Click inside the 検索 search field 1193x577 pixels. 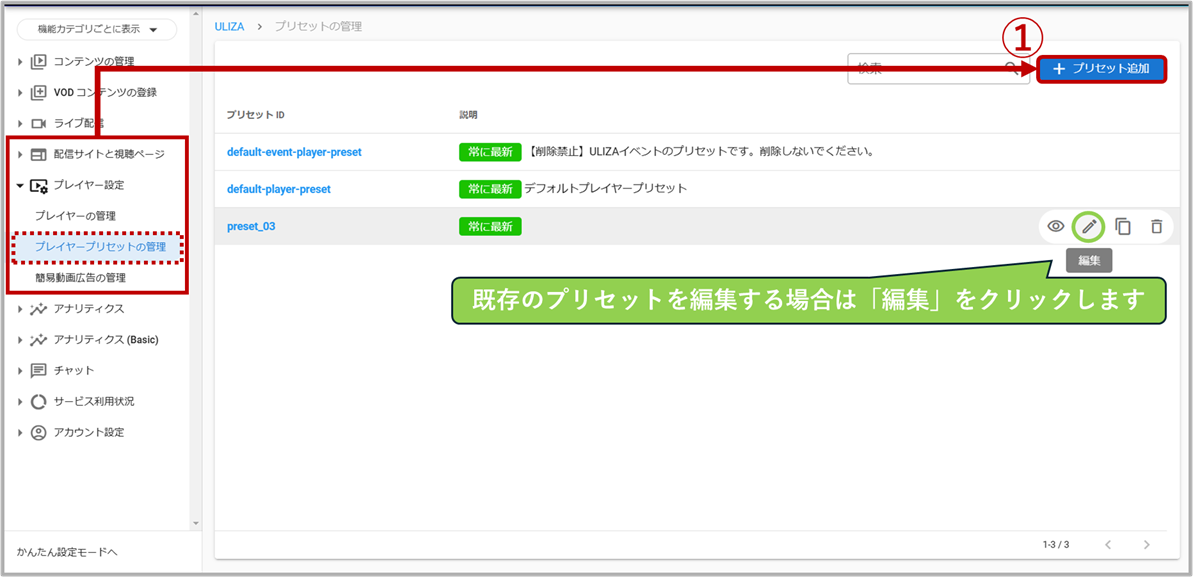[925, 69]
